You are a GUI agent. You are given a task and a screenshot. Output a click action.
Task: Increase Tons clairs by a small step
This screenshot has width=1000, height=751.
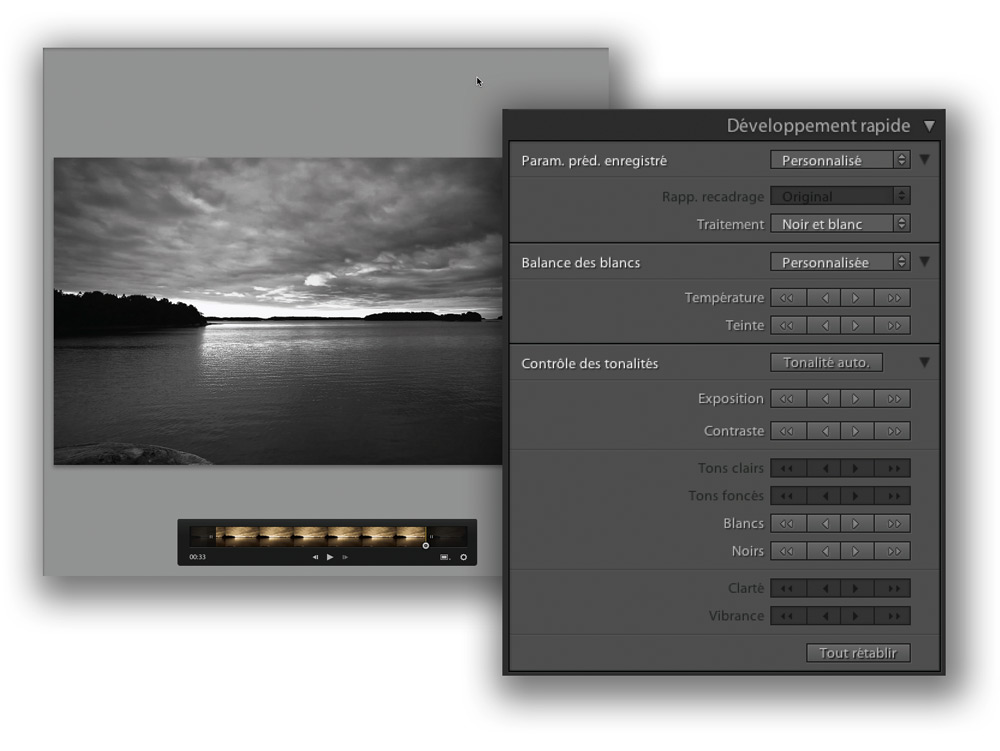tap(857, 468)
